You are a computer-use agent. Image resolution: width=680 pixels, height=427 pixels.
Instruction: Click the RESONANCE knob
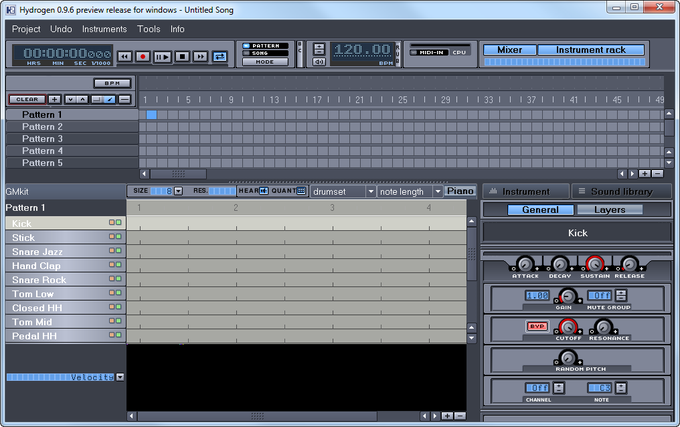point(603,326)
